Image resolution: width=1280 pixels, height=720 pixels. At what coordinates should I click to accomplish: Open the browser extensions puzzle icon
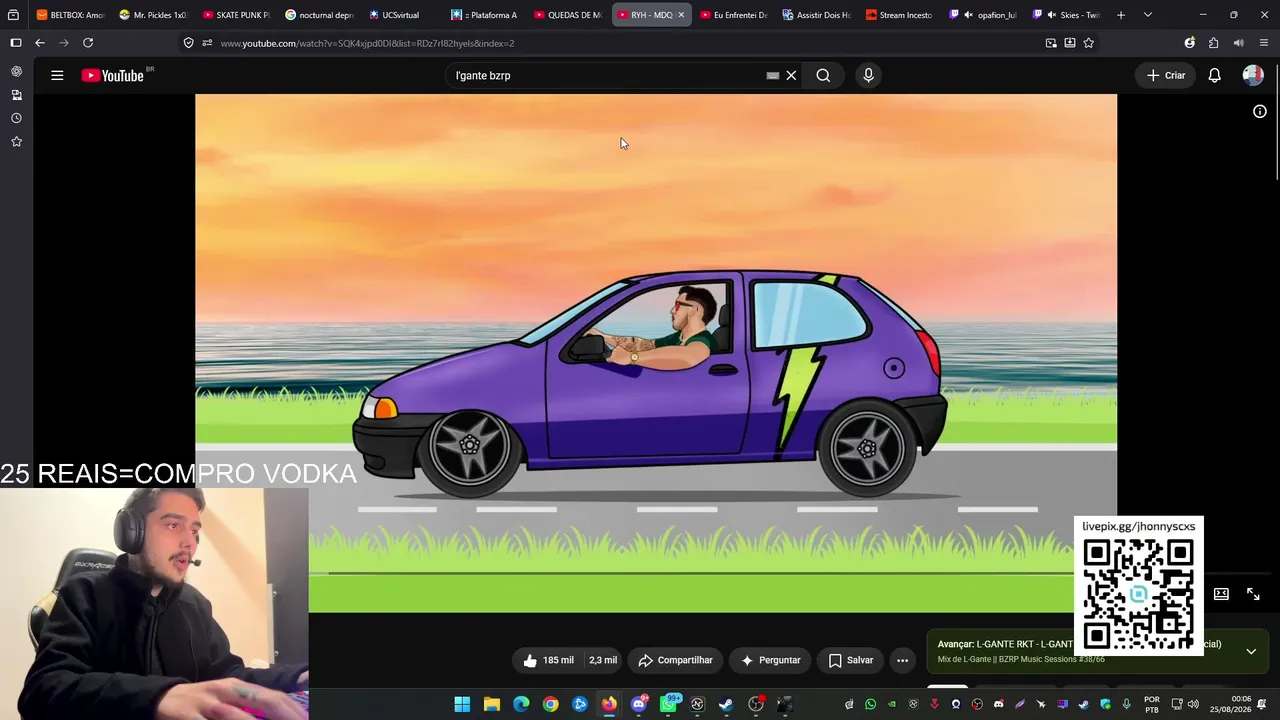(x=1213, y=43)
